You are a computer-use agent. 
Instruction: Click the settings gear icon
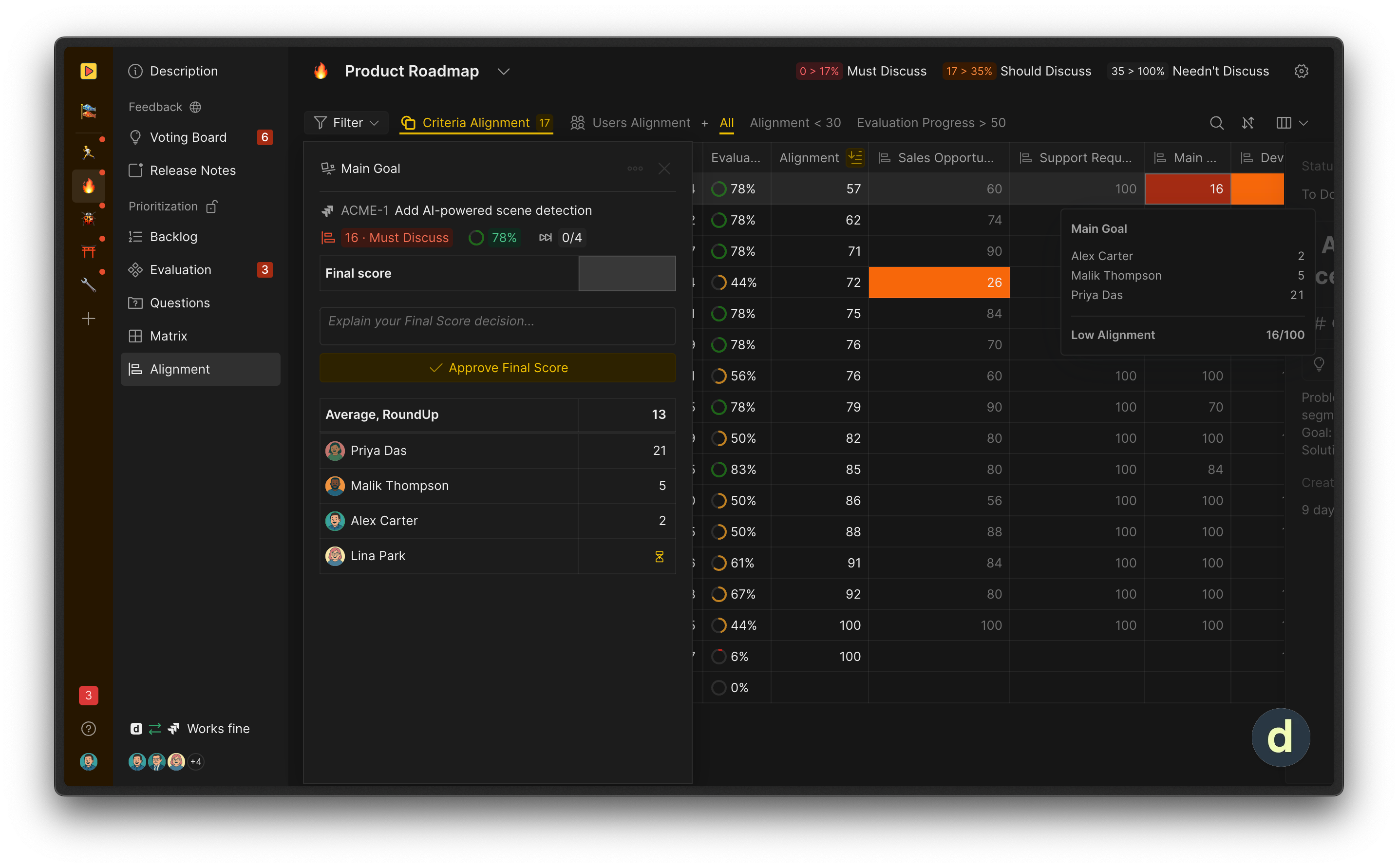click(1301, 71)
